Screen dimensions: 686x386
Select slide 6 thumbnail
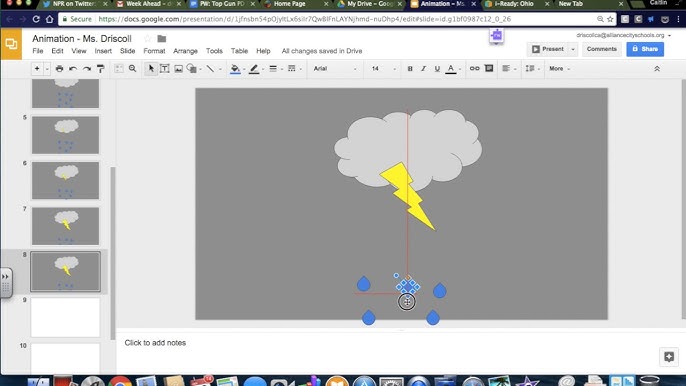tap(66, 180)
